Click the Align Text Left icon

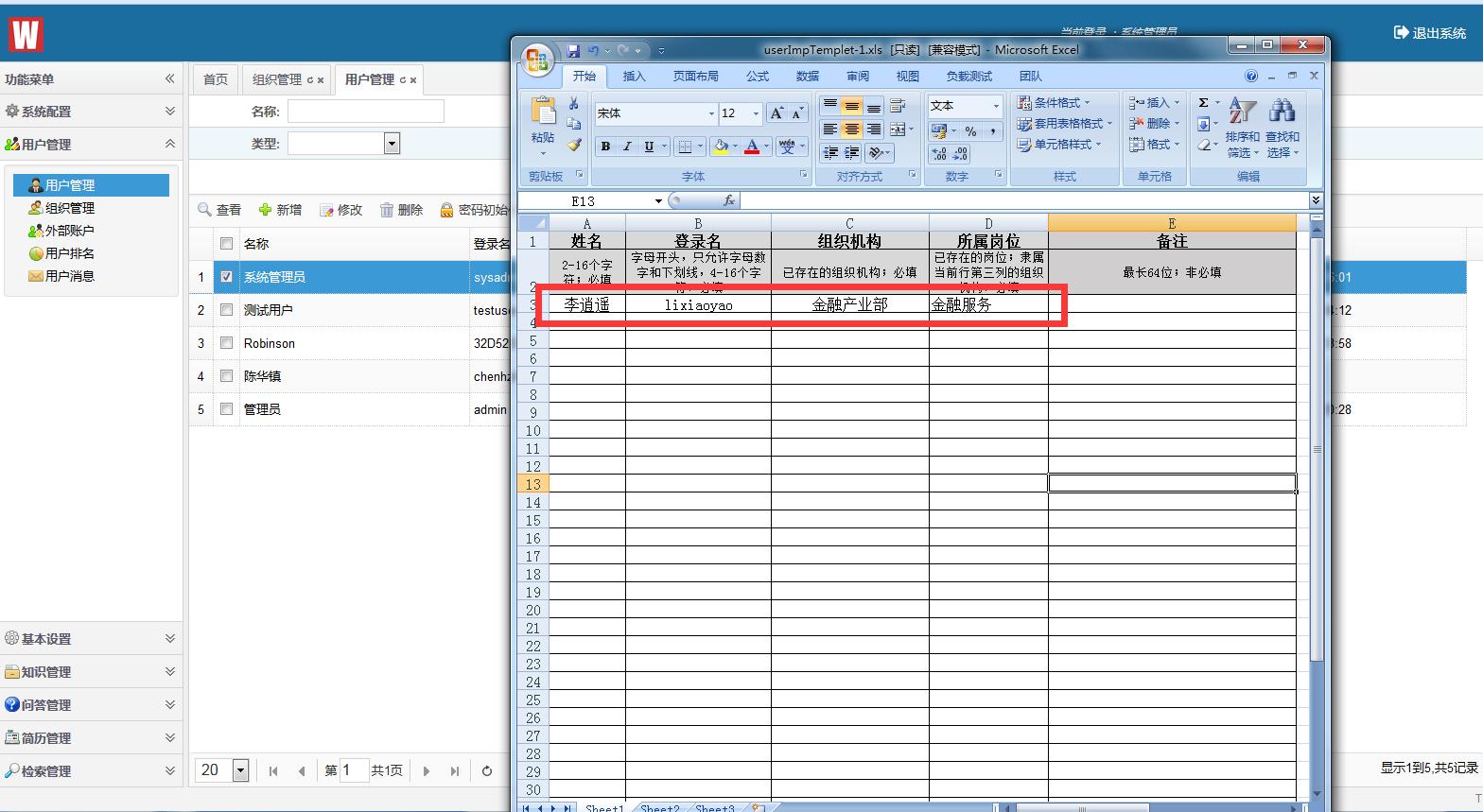pos(829,130)
